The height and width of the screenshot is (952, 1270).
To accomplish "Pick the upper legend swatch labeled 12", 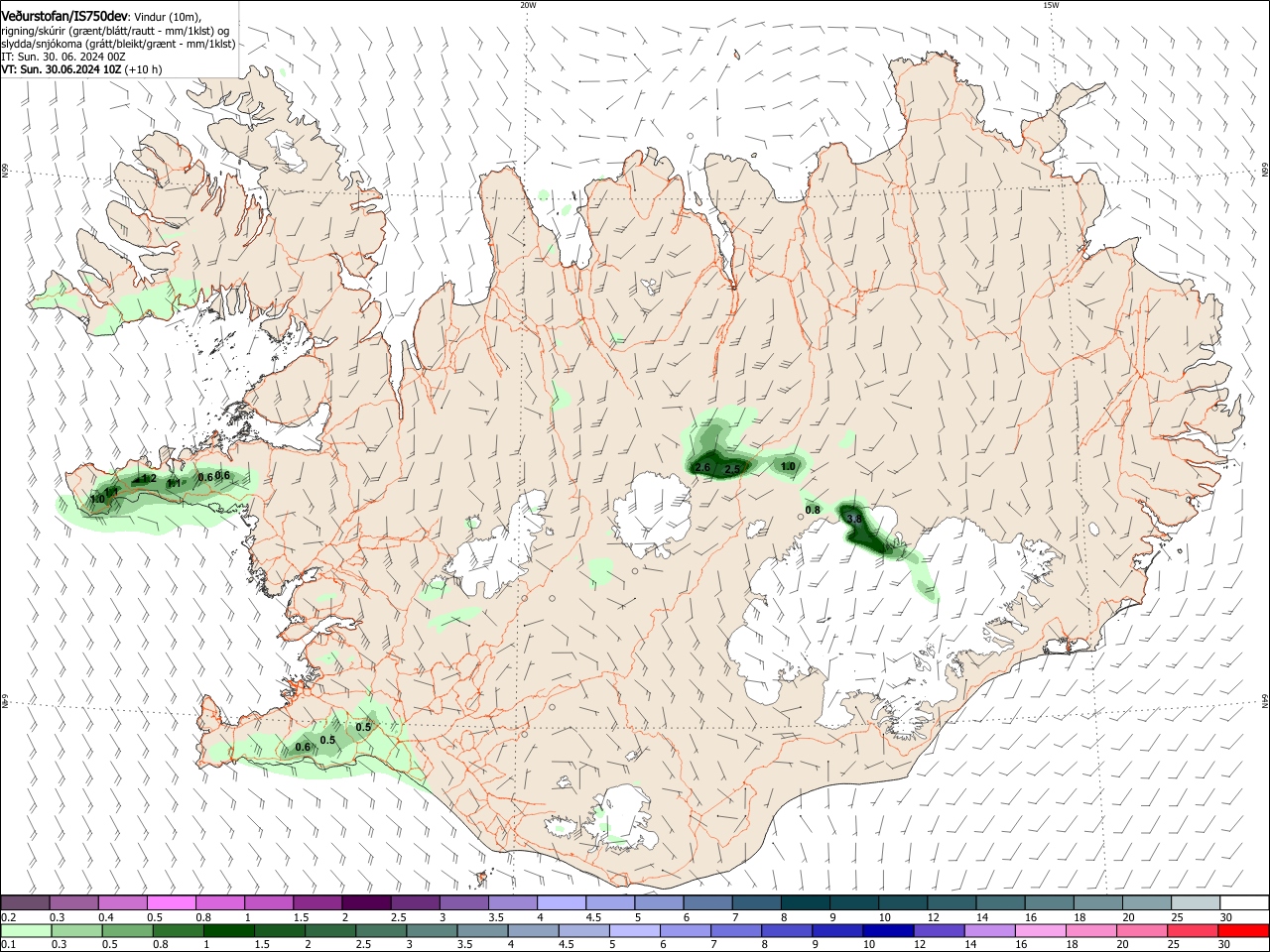I will coord(952,902).
